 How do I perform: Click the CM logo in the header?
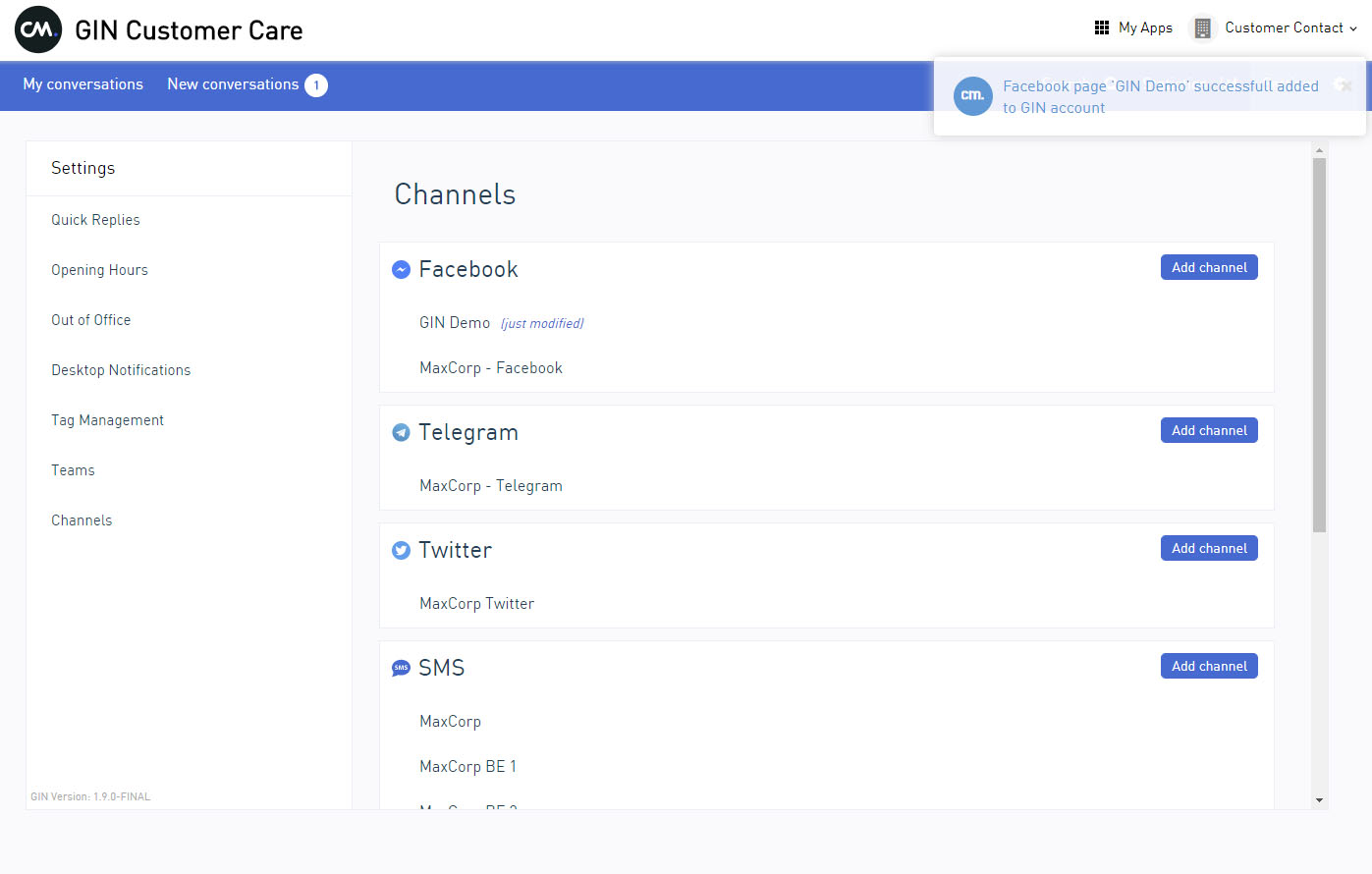(38, 29)
